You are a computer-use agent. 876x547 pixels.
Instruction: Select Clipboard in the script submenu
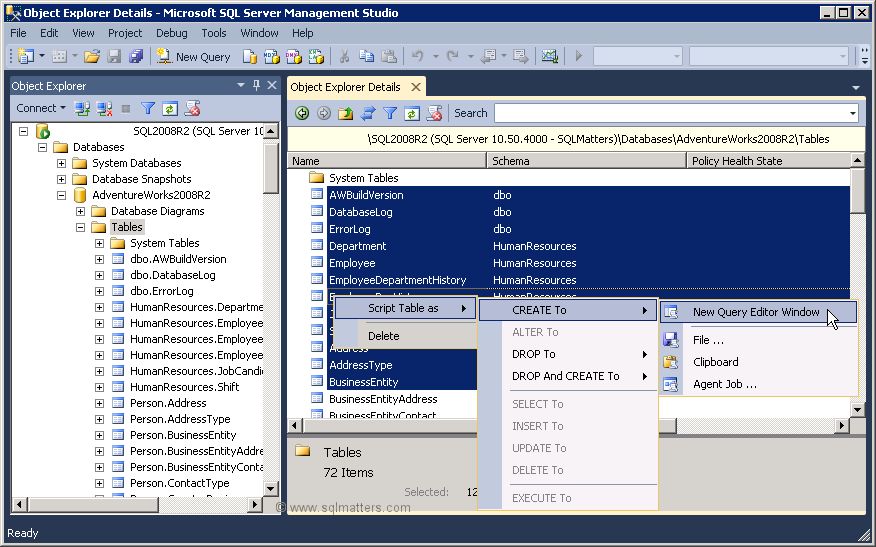(716, 362)
